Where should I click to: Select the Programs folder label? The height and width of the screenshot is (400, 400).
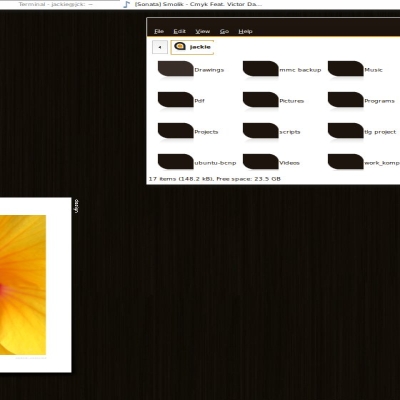point(379,101)
